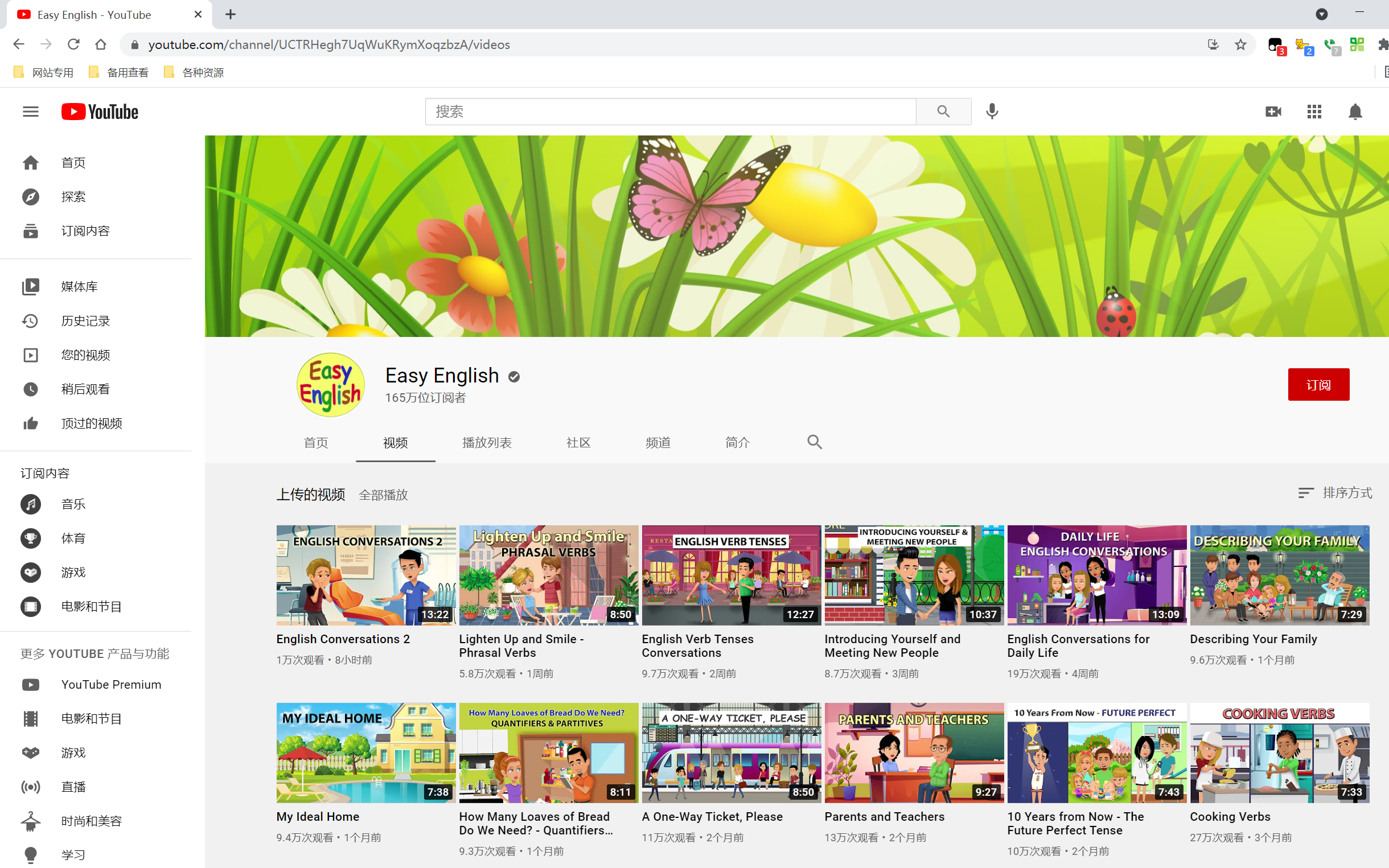Open the Cooking Verbs title link

[1230, 816]
